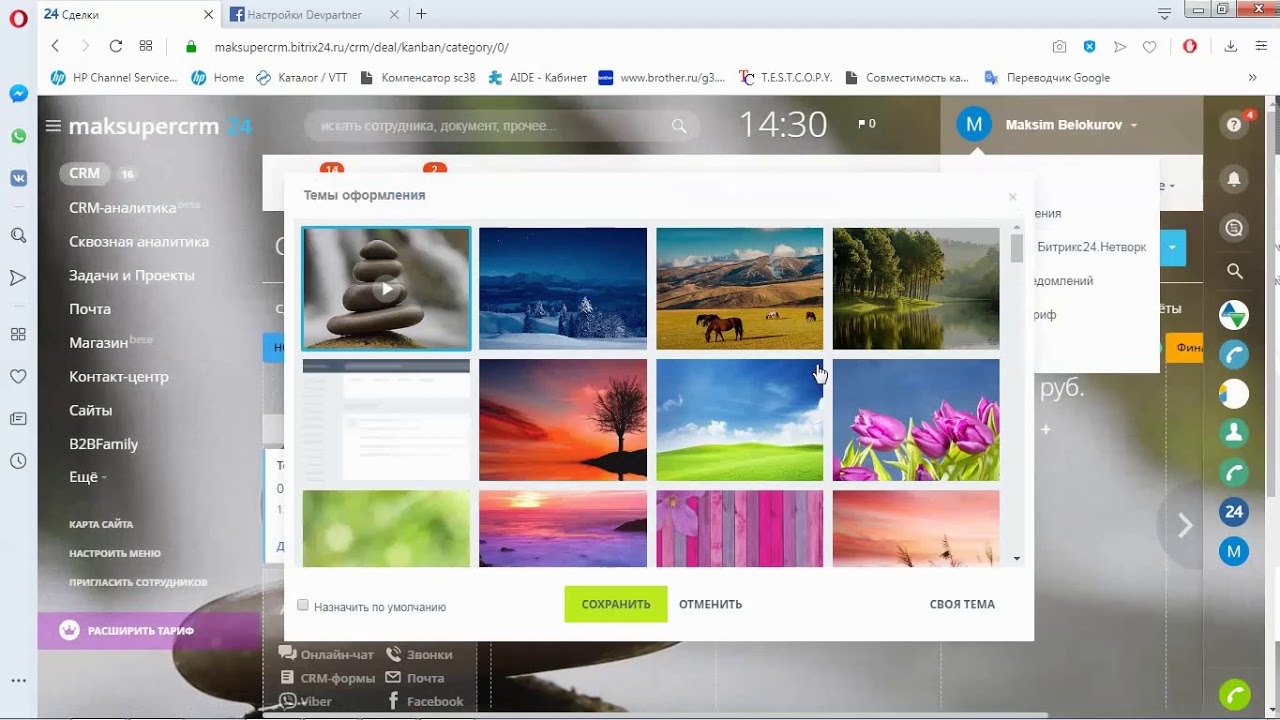The height and width of the screenshot is (720, 1280).
Task: Select the horses and mountains theme
Action: pyautogui.click(x=740, y=289)
